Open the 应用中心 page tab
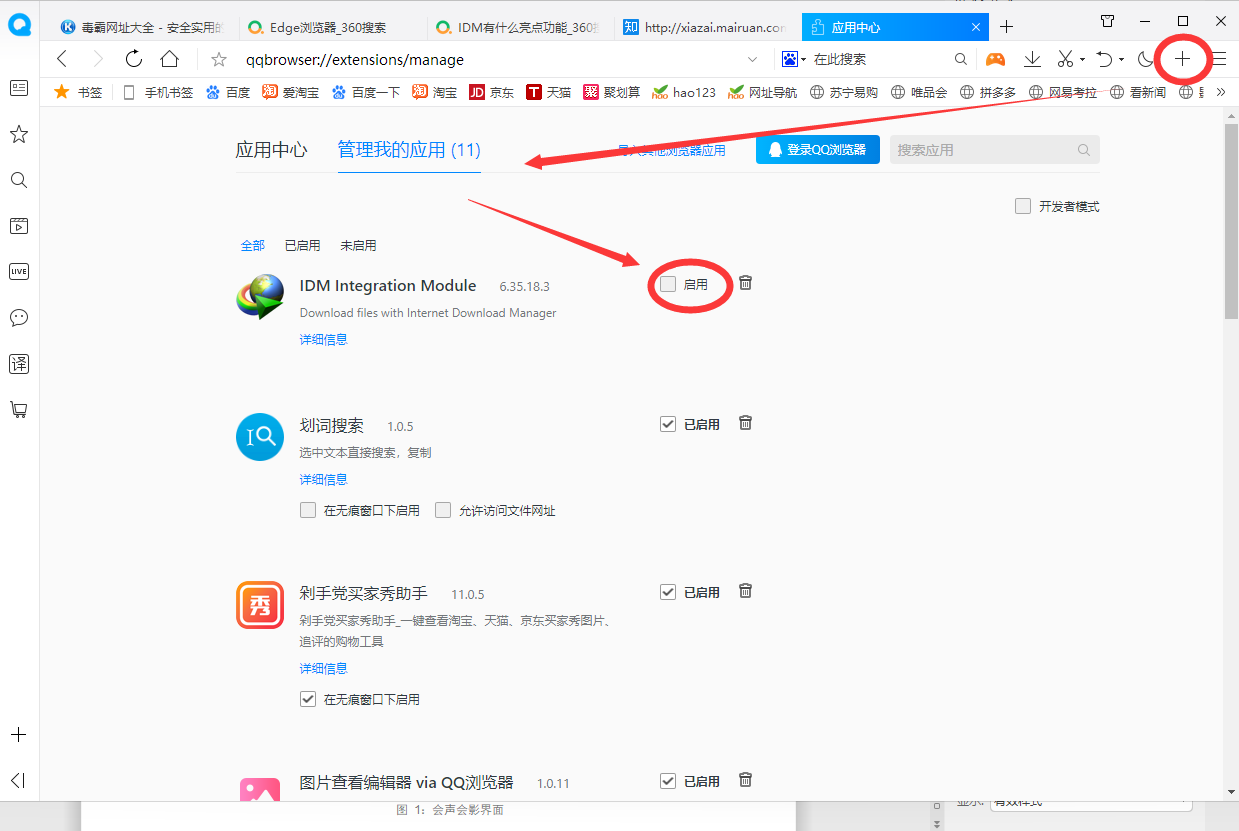This screenshot has height=831, width=1239. (894, 27)
